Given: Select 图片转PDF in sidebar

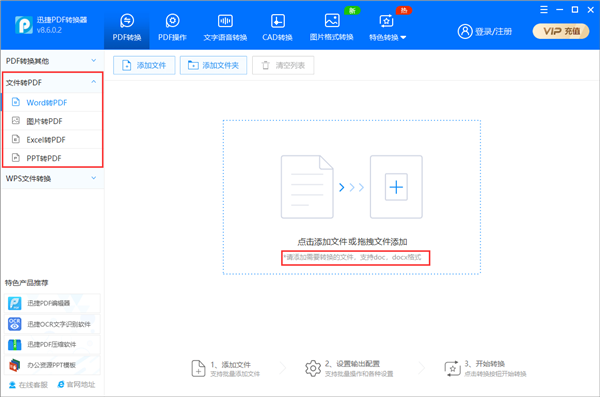Looking at the screenshot, I should click(x=52, y=121).
